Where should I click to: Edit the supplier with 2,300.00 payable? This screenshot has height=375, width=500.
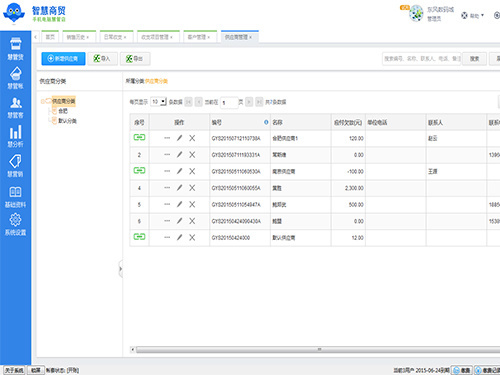[179, 188]
